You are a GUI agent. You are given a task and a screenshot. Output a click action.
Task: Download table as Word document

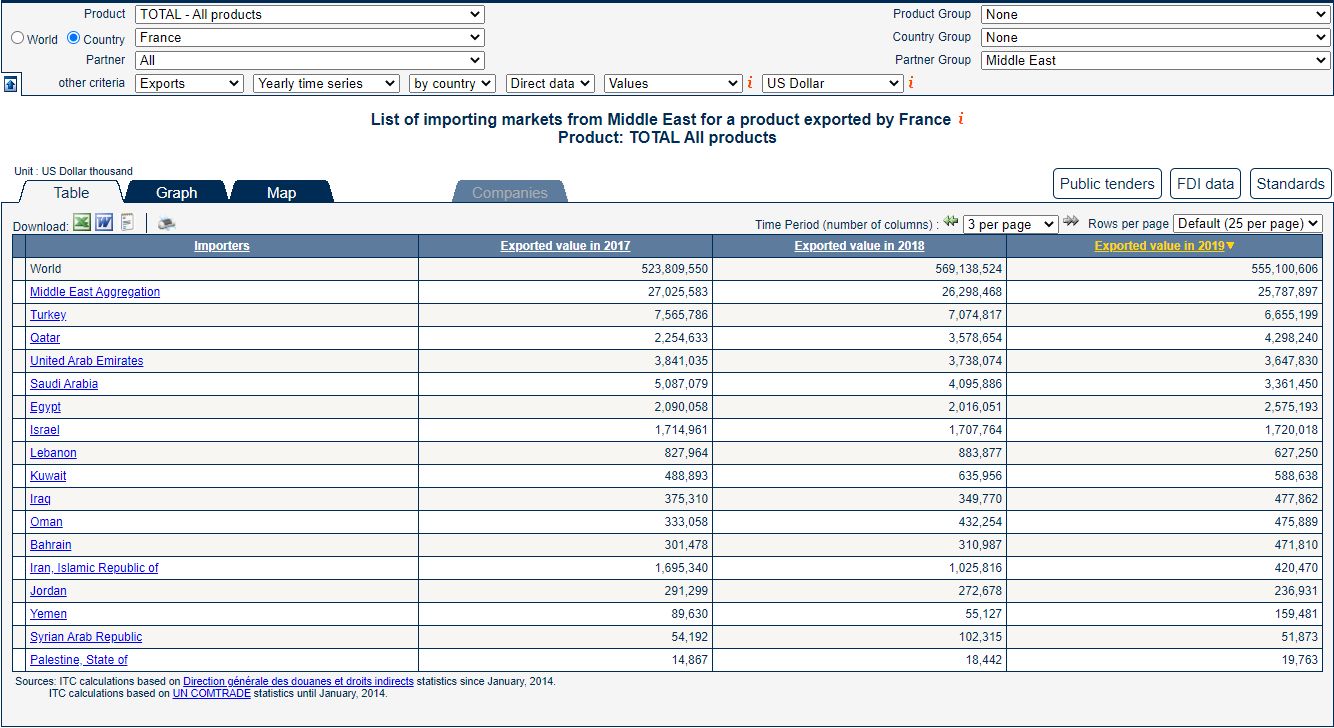pyautogui.click(x=104, y=222)
